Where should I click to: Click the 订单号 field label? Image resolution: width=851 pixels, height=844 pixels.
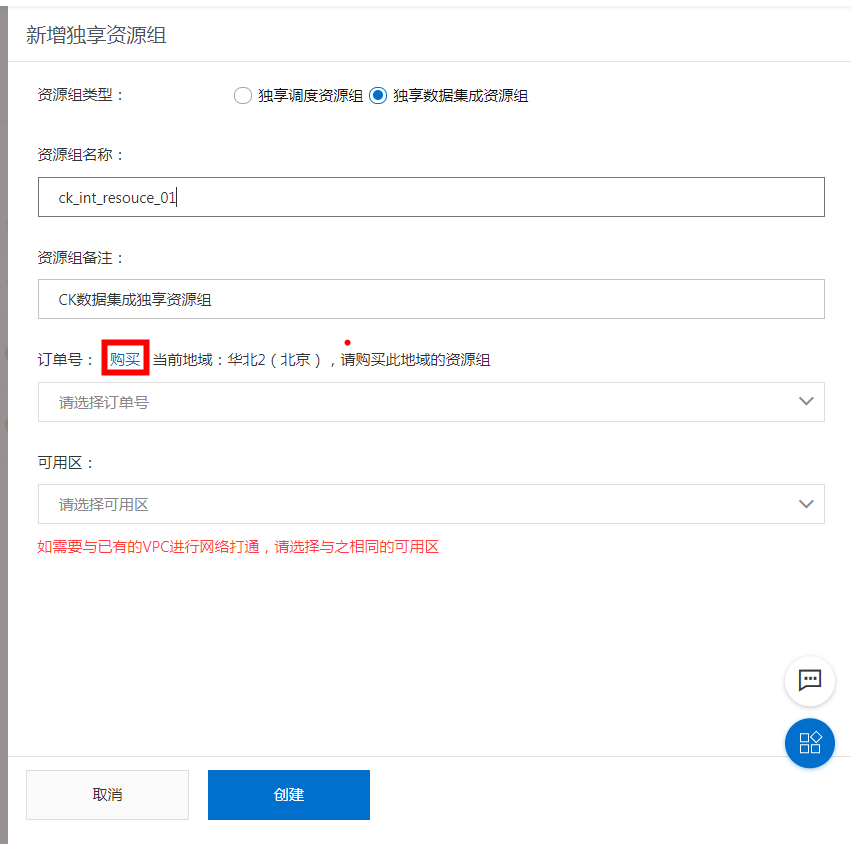pos(65,360)
